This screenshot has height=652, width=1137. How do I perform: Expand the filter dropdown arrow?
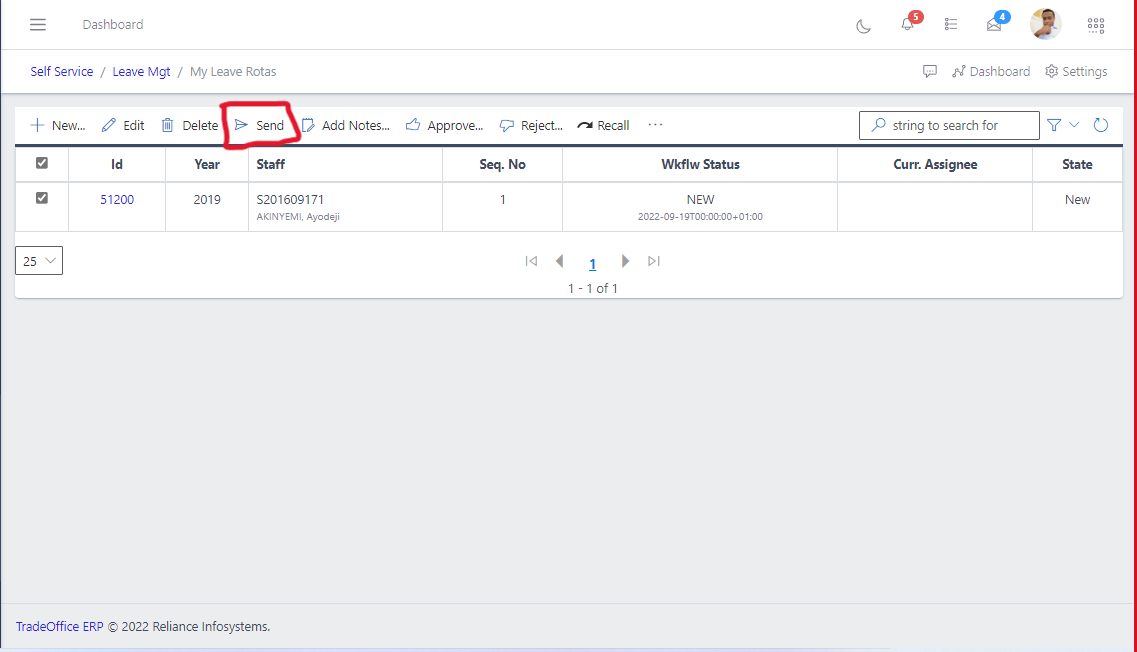click(x=1075, y=125)
